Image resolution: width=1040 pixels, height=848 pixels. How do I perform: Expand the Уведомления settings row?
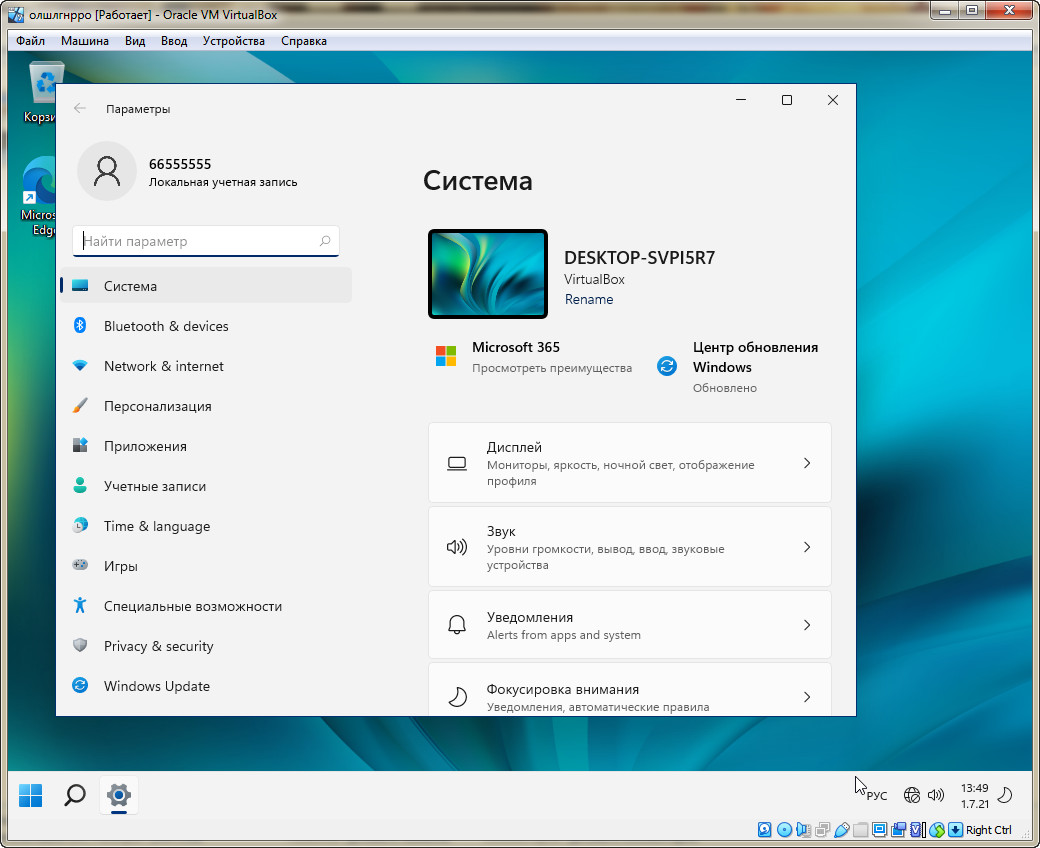pyautogui.click(x=629, y=625)
